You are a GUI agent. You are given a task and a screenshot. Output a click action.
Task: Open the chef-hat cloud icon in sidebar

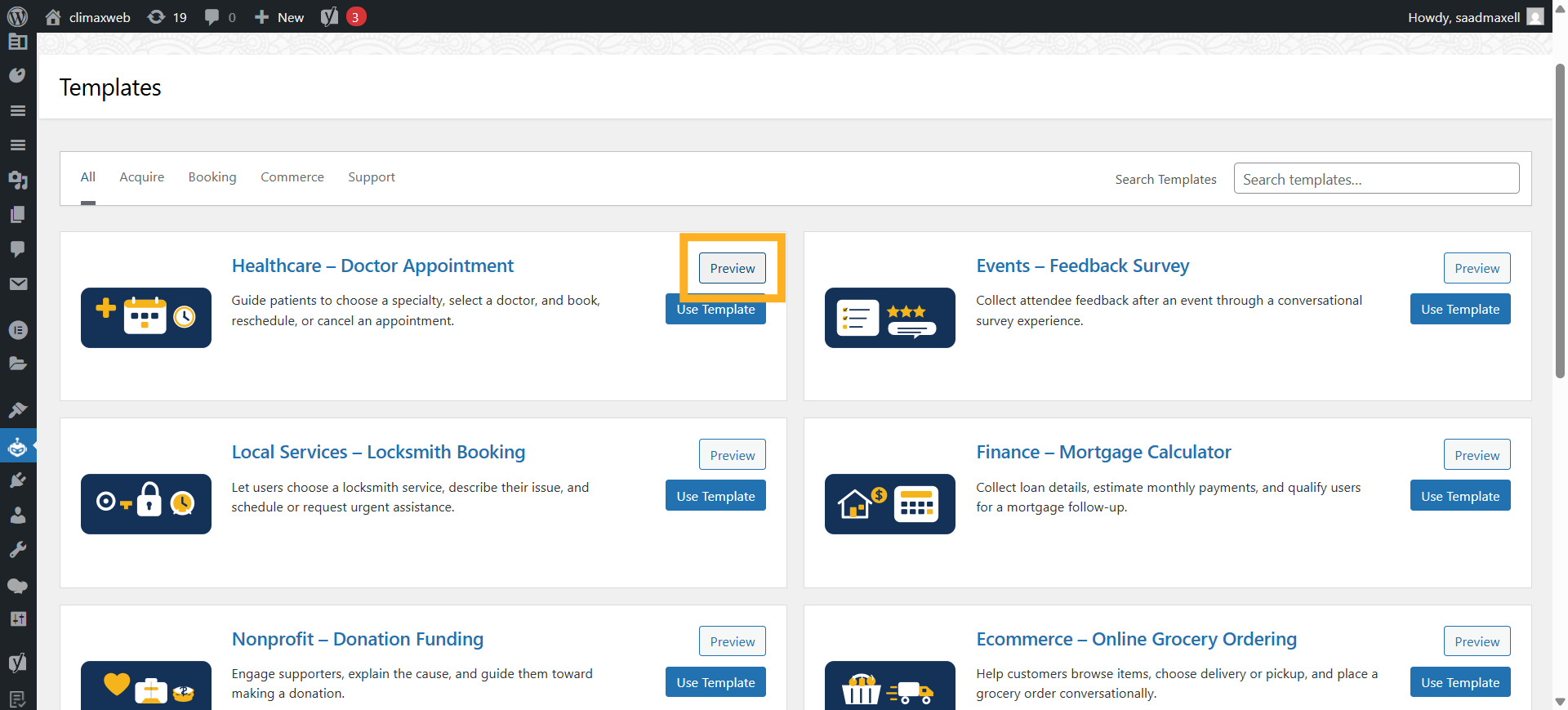[x=17, y=585]
